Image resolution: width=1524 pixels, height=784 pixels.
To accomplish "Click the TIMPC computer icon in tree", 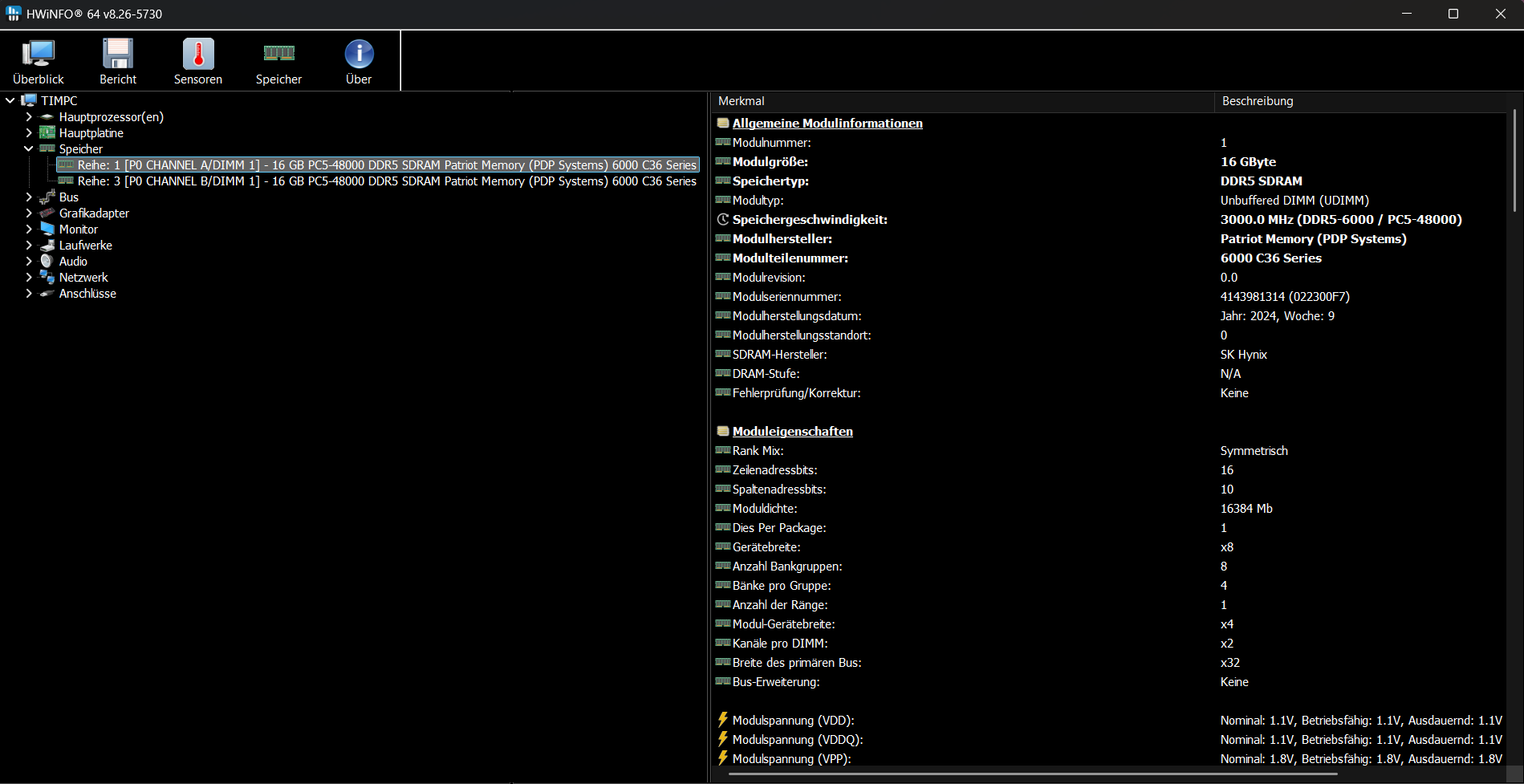I will click(x=29, y=100).
